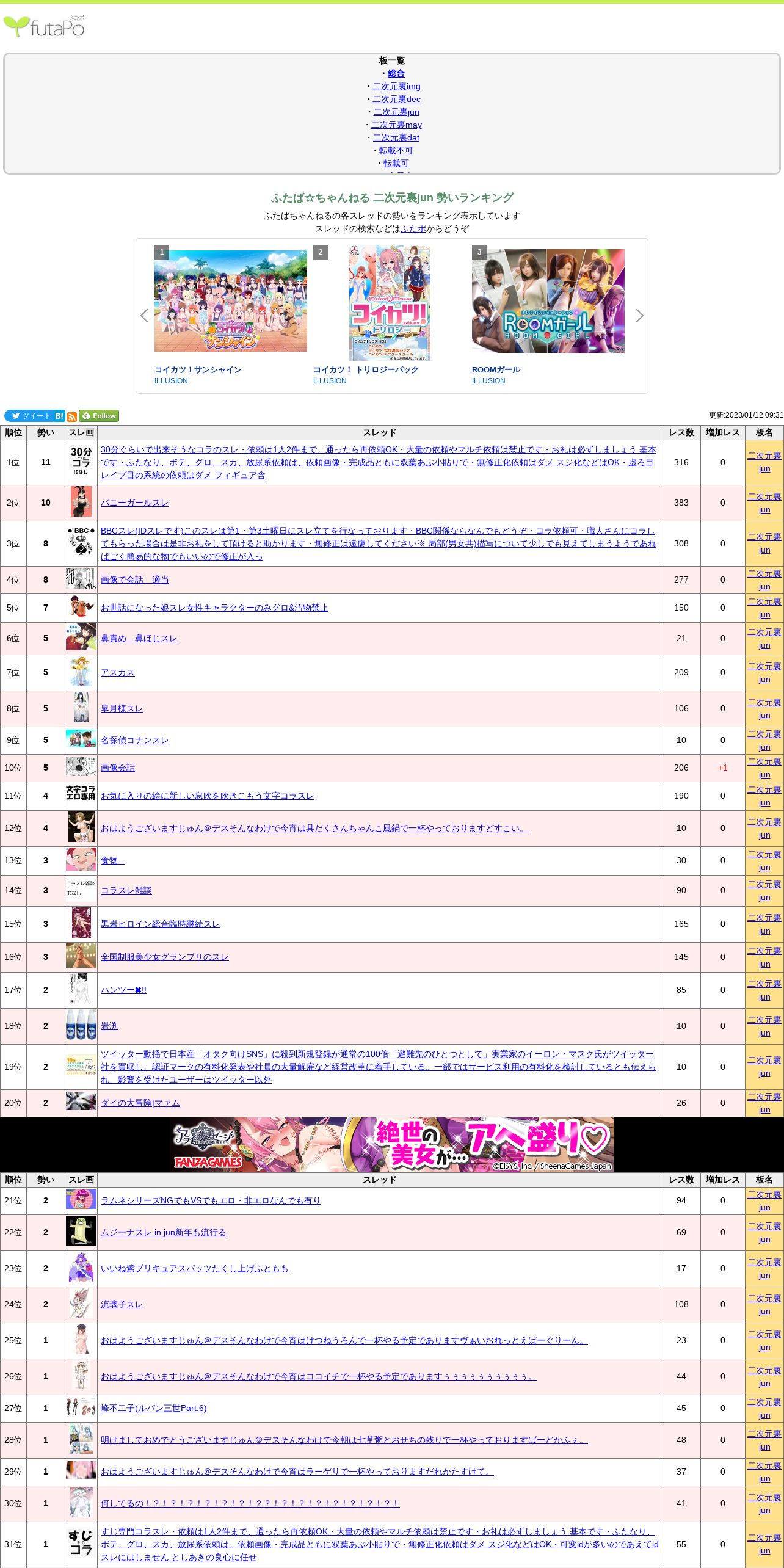Open thread ダイの大冒険|マァム
The image size is (784, 1568).
[x=140, y=1103]
